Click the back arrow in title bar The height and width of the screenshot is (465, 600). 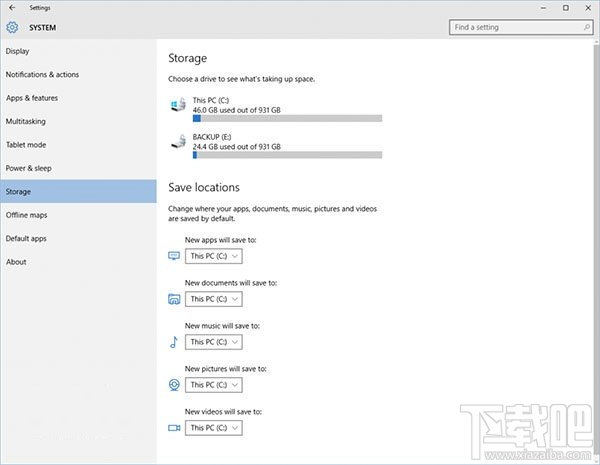pyautogui.click(x=12, y=7)
